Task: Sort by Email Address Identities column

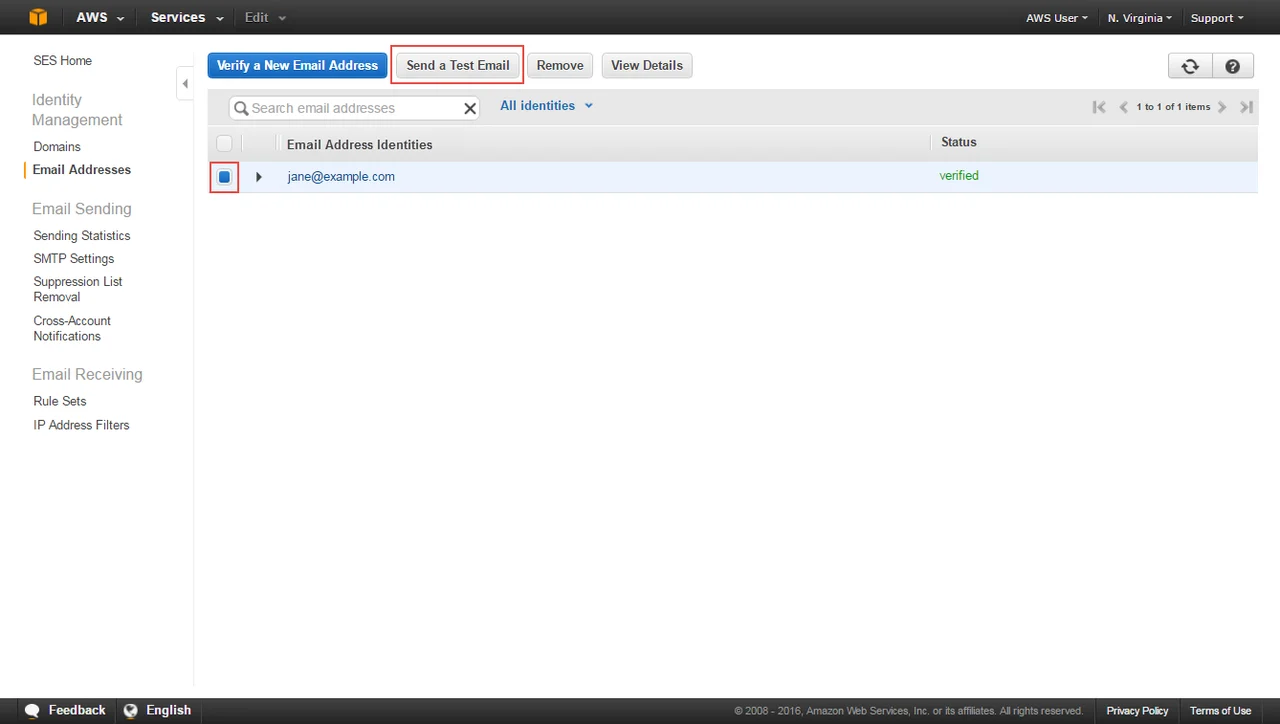Action: click(x=360, y=145)
